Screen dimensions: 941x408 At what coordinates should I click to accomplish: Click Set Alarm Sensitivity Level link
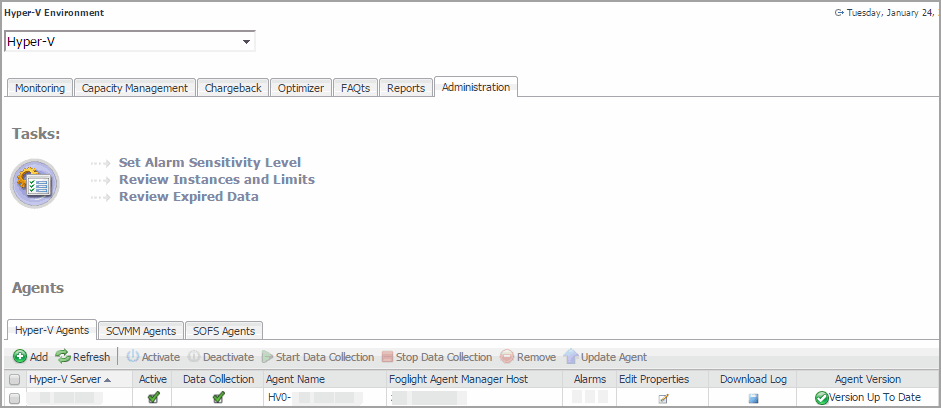210,163
